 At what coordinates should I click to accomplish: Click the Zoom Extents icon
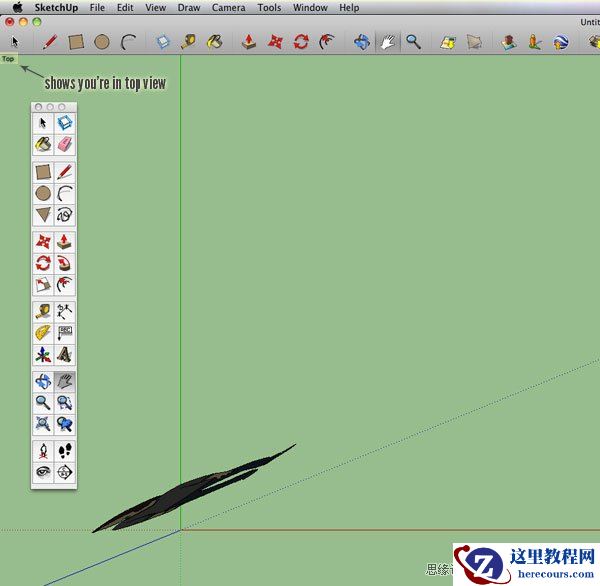[x=43, y=424]
